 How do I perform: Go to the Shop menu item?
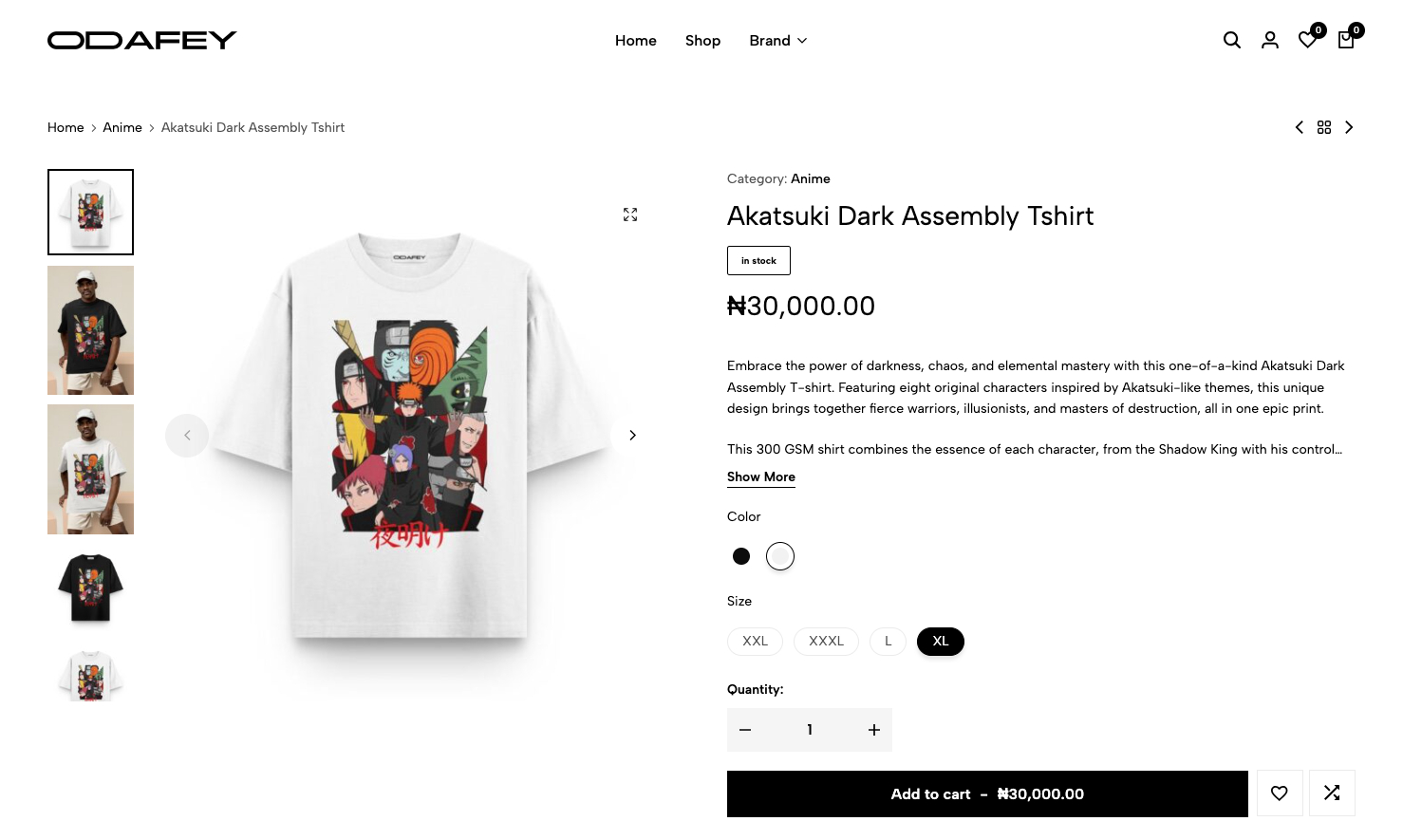pos(702,41)
